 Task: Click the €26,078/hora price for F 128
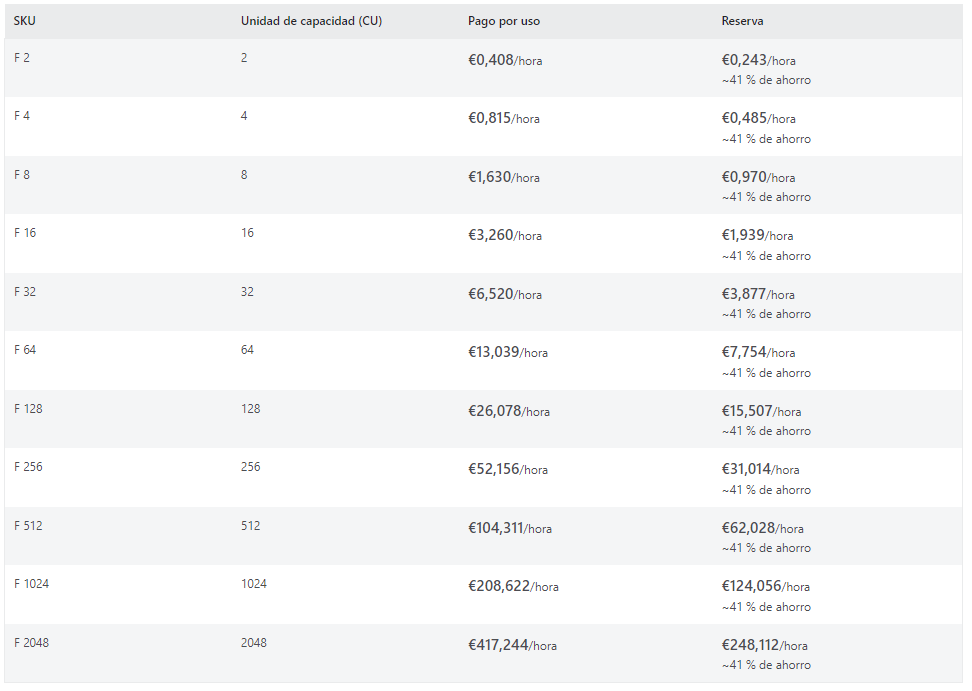pyautogui.click(x=509, y=411)
